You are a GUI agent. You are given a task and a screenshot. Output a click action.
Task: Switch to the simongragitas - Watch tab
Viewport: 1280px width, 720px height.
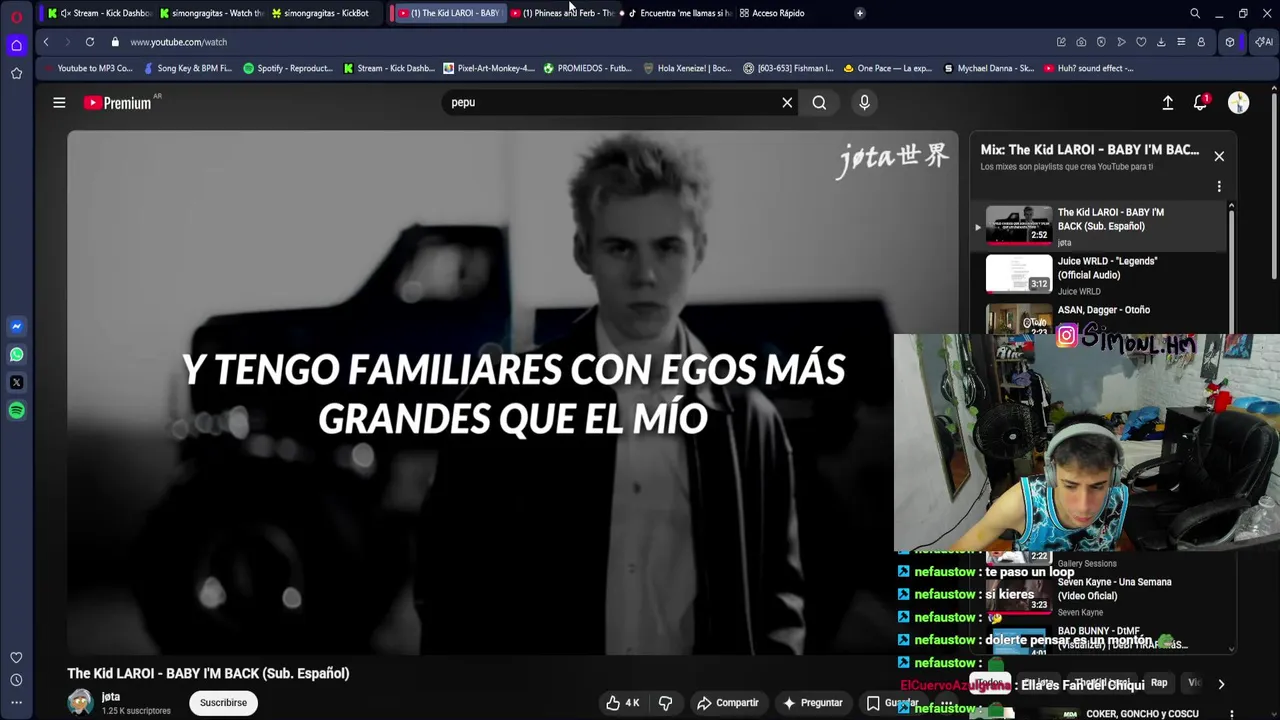pyautogui.click(x=211, y=13)
